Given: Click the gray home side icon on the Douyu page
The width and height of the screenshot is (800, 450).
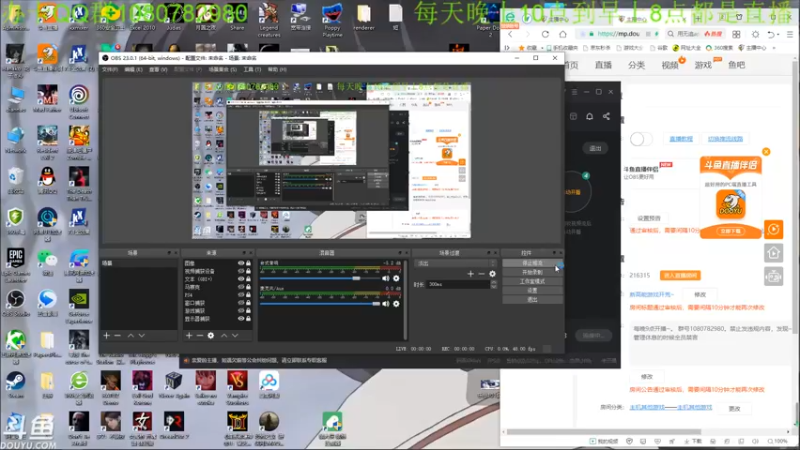Looking at the screenshot, I should click(x=773, y=253).
